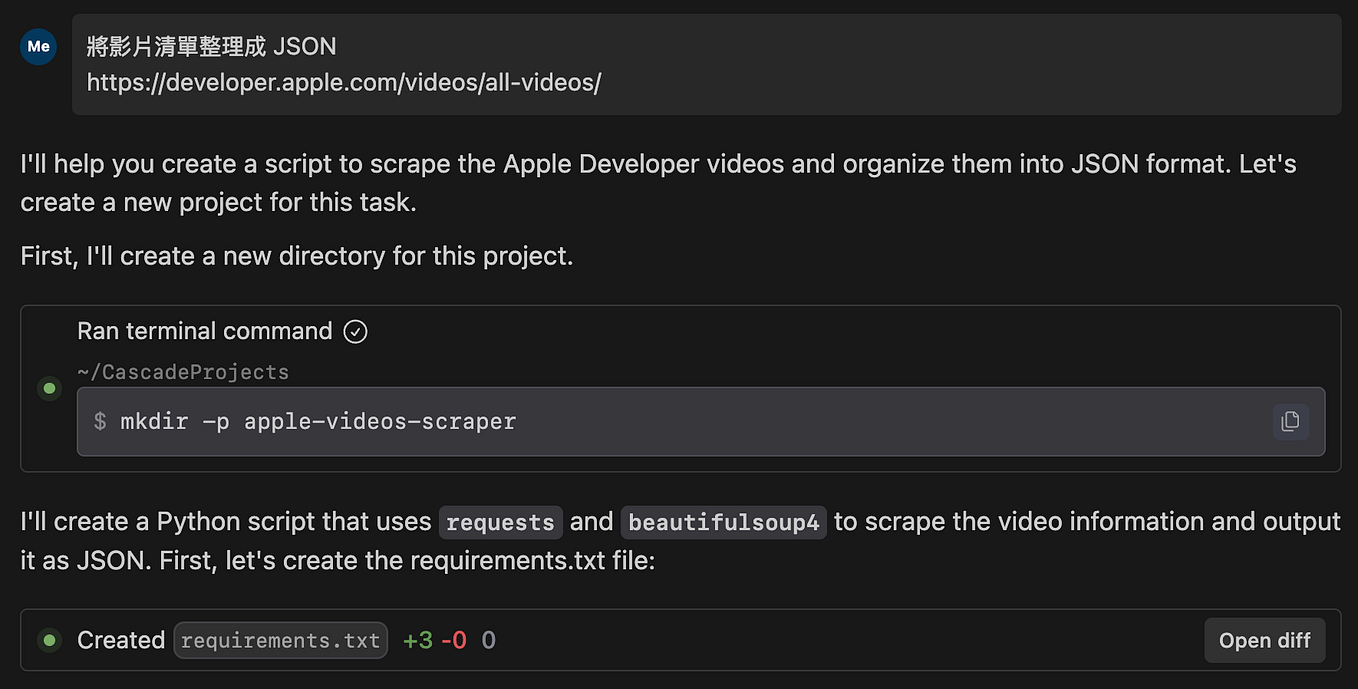Click the Created label
The width and height of the screenshot is (1358, 689).
point(121,640)
